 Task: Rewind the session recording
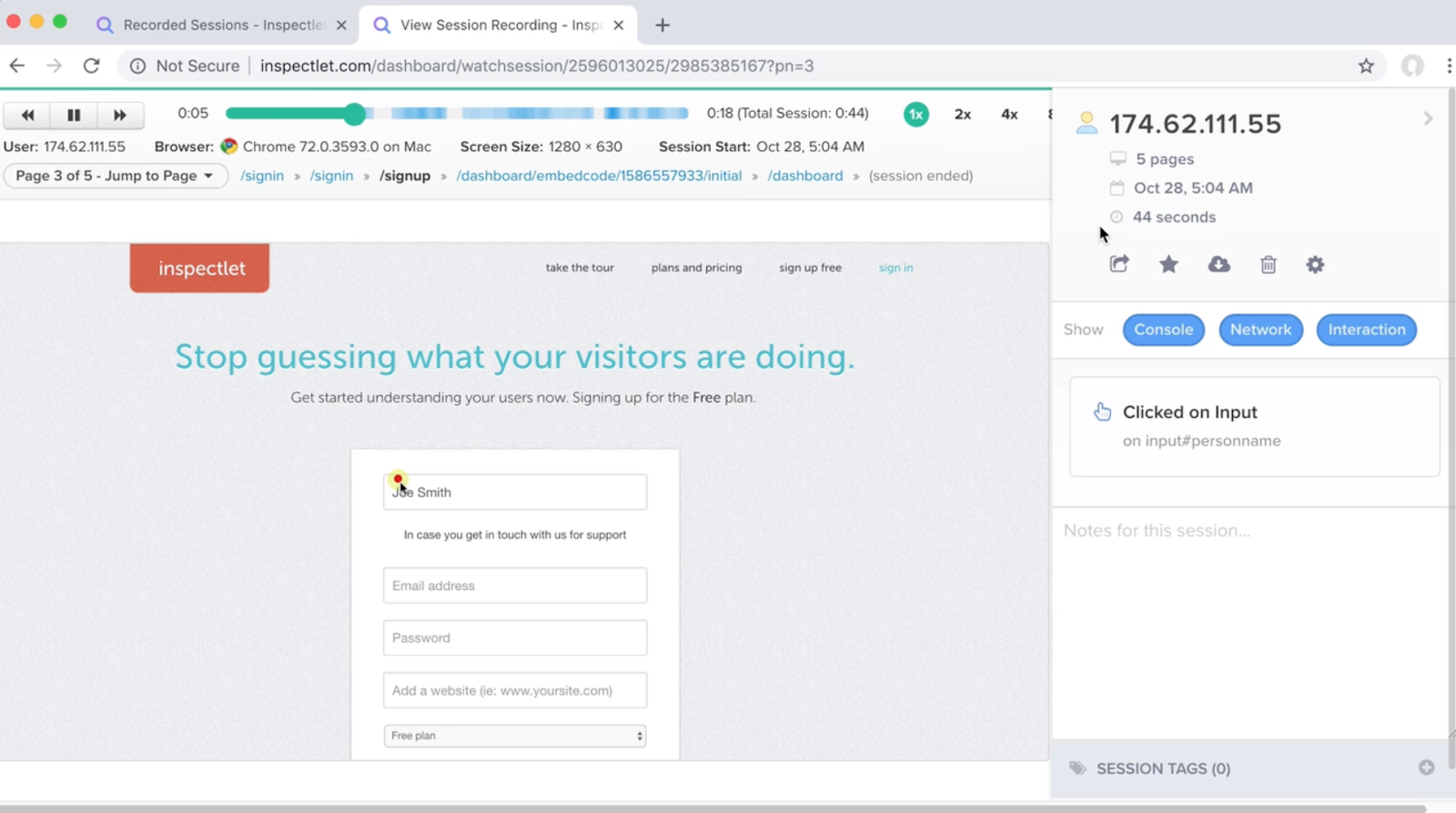click(x=27, y=115)
